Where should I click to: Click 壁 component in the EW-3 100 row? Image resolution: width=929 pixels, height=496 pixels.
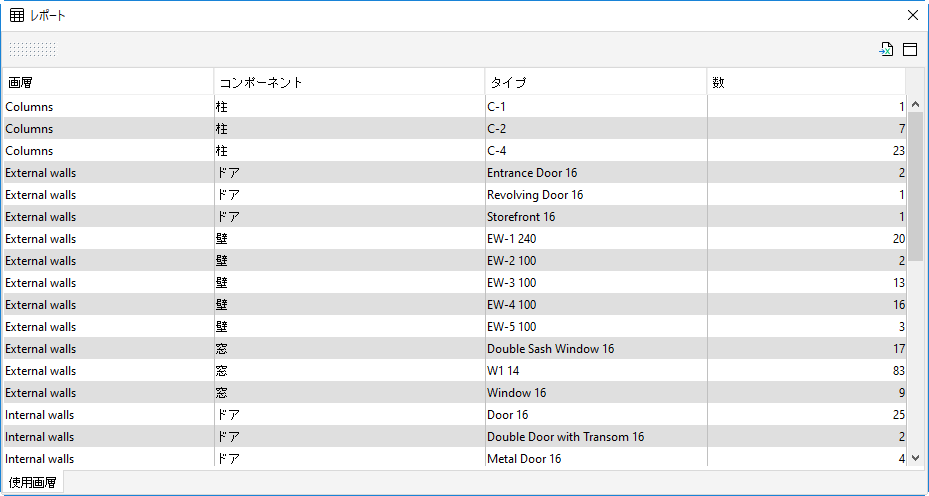[350, 282]
